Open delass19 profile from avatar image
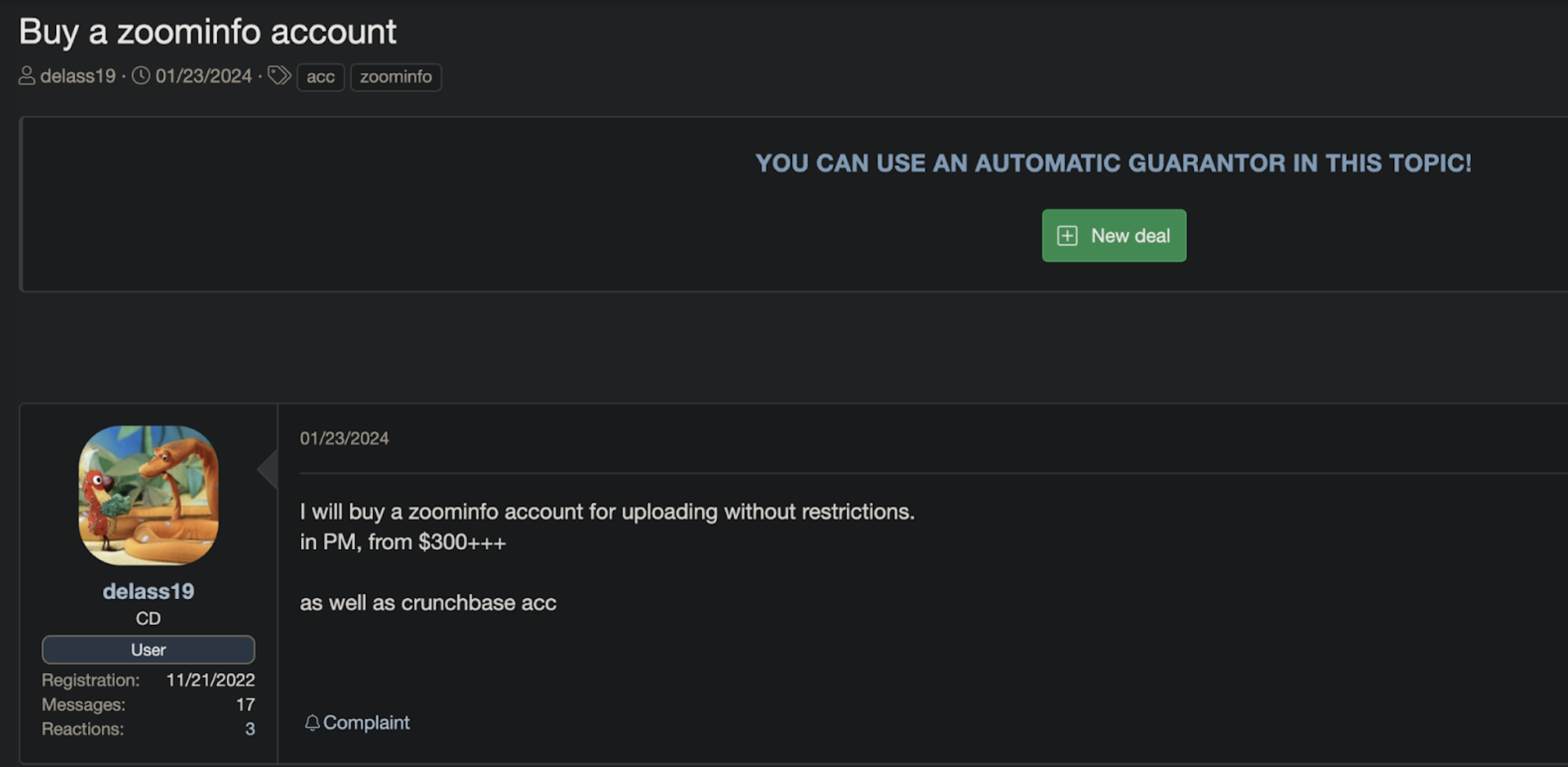The image size is (1568, 767). pos(148,495)
